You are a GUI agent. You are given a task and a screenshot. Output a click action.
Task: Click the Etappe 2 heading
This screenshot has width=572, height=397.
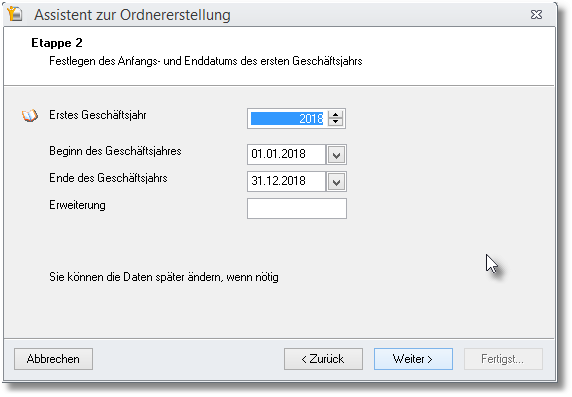[x=57, y=43]
